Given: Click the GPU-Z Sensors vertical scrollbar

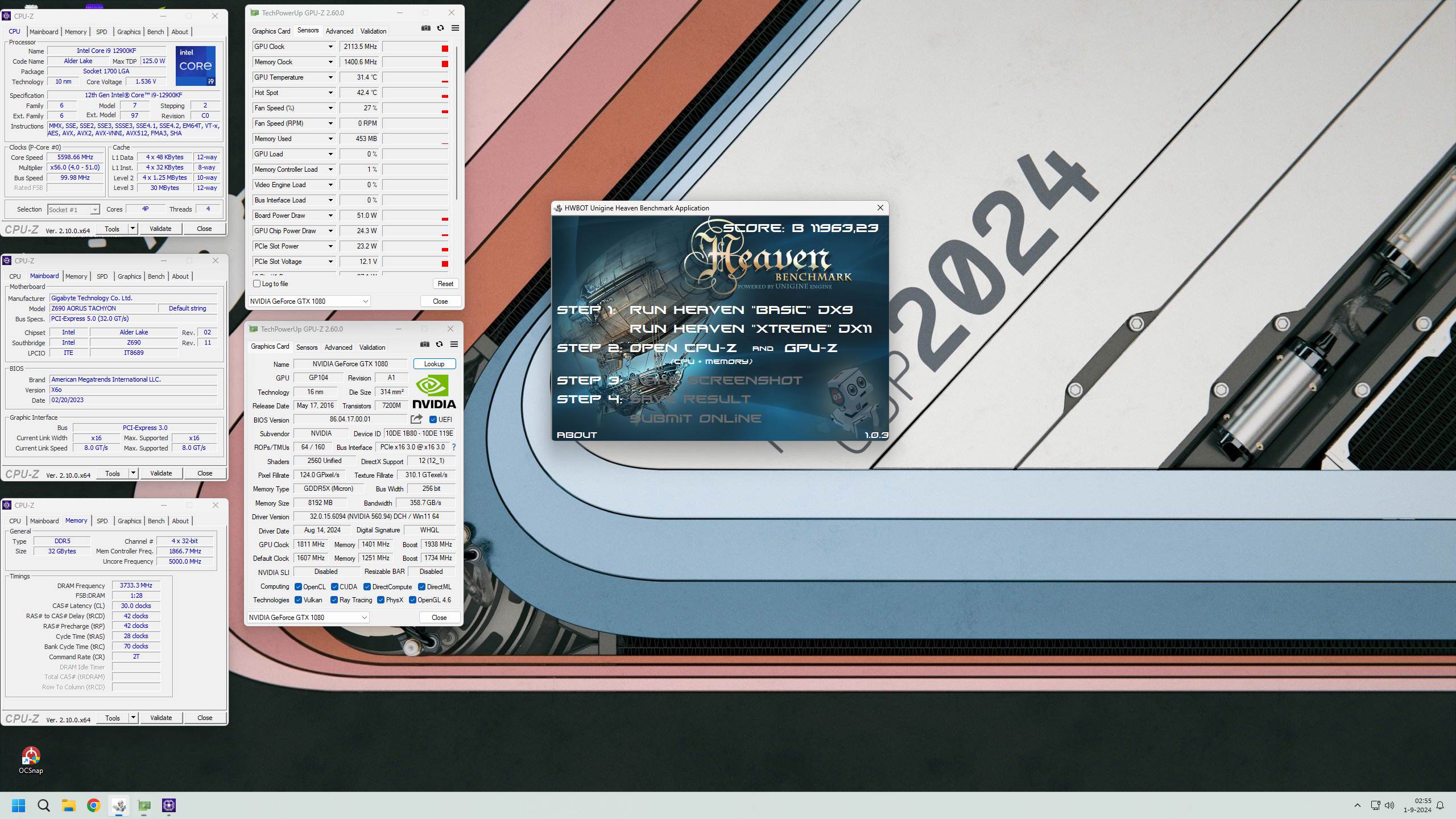Looking at the screenshot, I should [x=456, y=122].
